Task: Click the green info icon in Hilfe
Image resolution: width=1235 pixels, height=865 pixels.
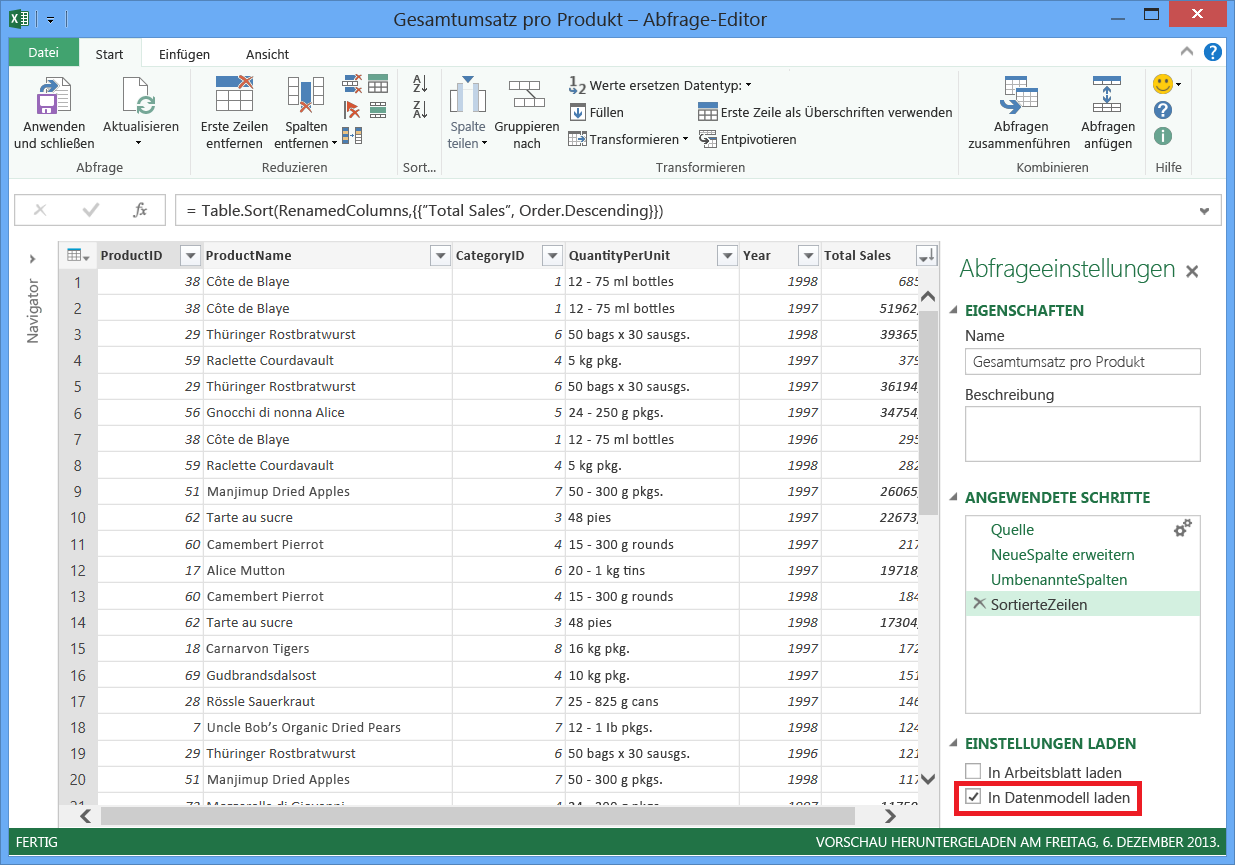Action: coord(1163,136)
